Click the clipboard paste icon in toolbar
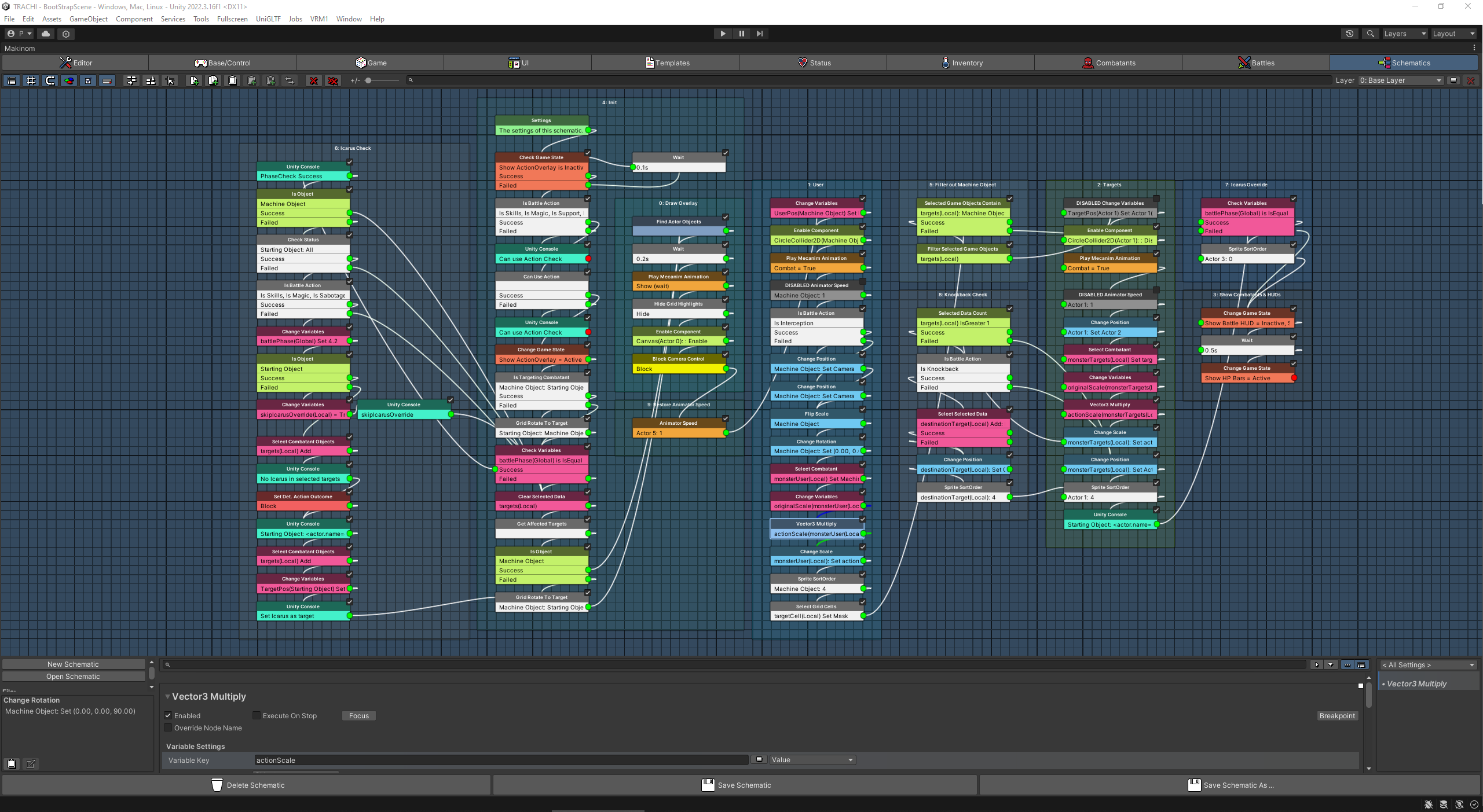The height and width of the screenshot is (812, 1483). point(232,80)
